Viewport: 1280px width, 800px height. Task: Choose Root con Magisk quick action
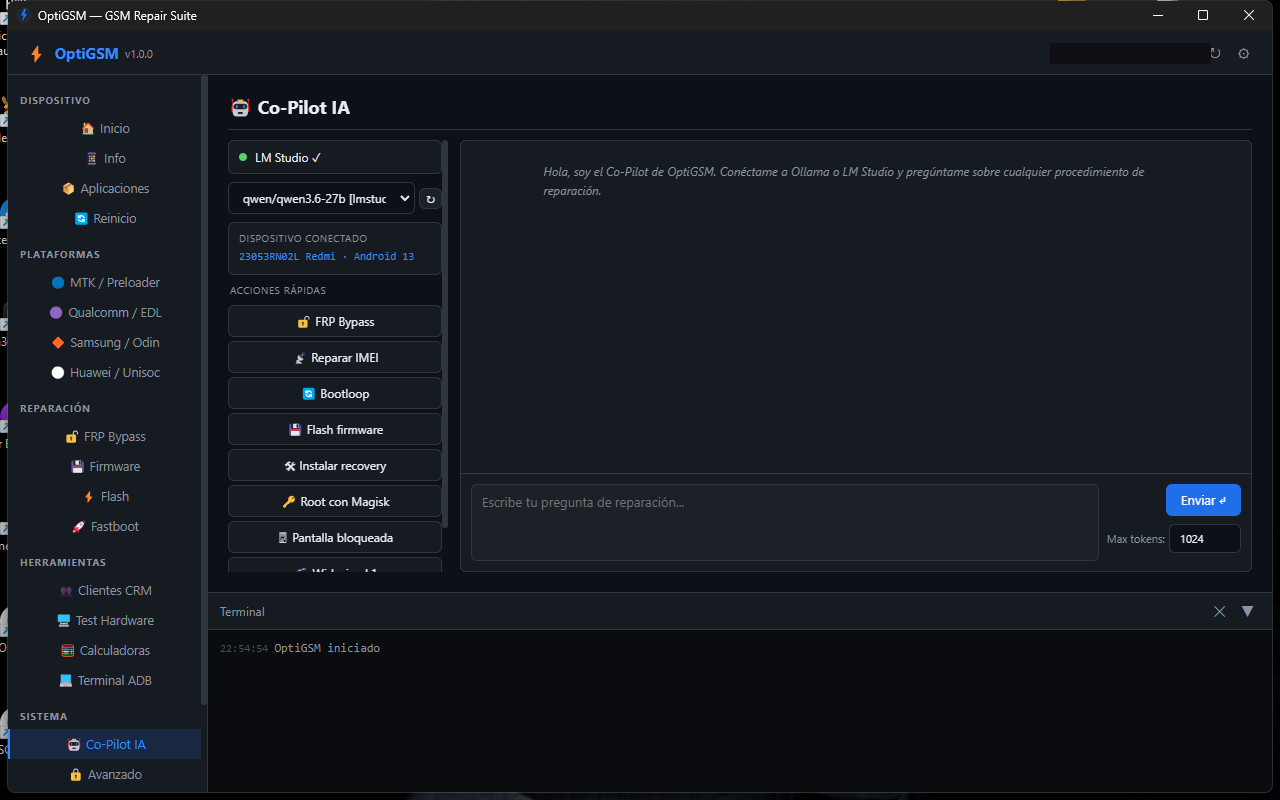[x=334, y=502]
